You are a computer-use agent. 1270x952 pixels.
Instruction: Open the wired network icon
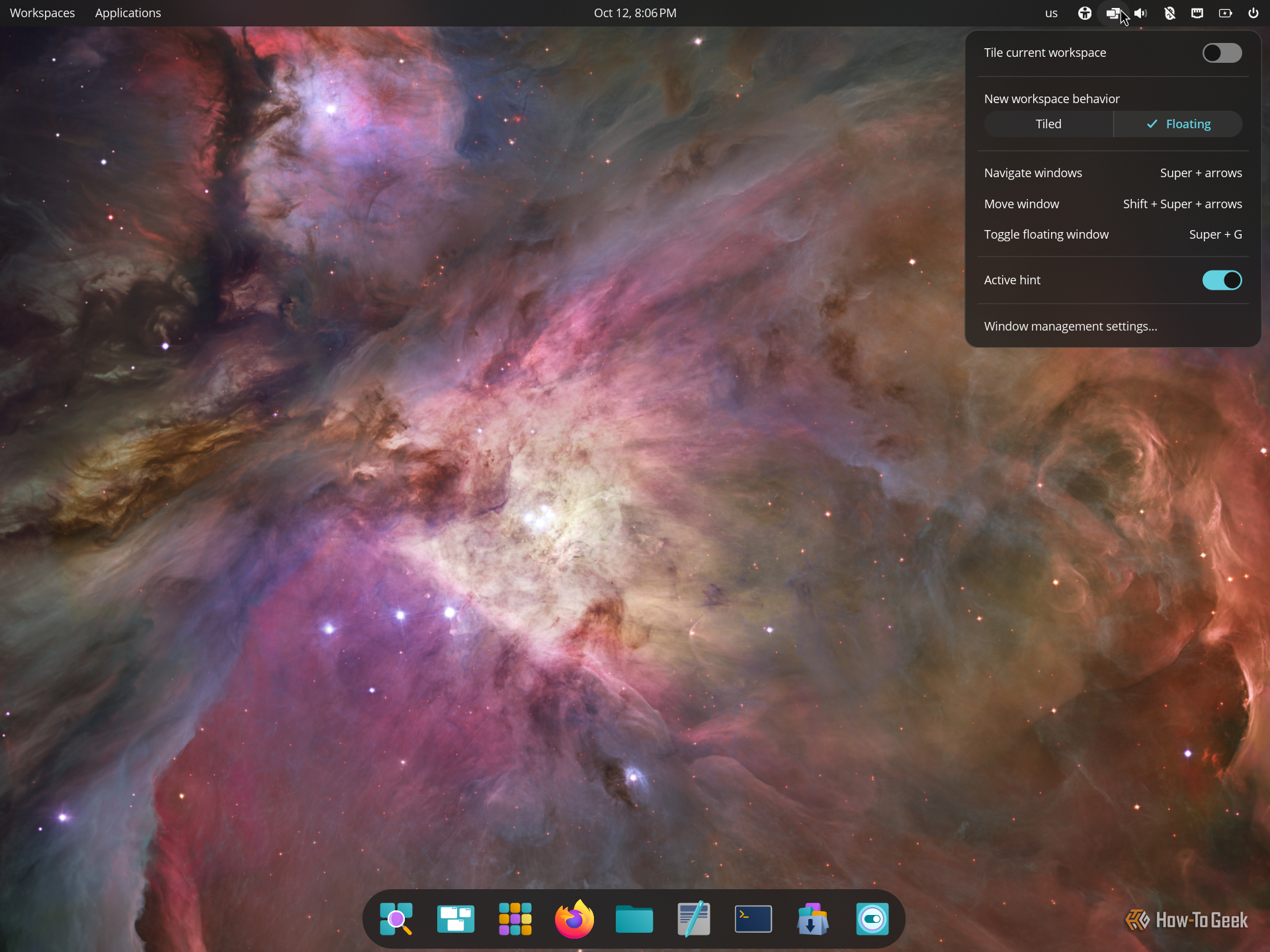pyautogui.click(x=1197, y=13)
